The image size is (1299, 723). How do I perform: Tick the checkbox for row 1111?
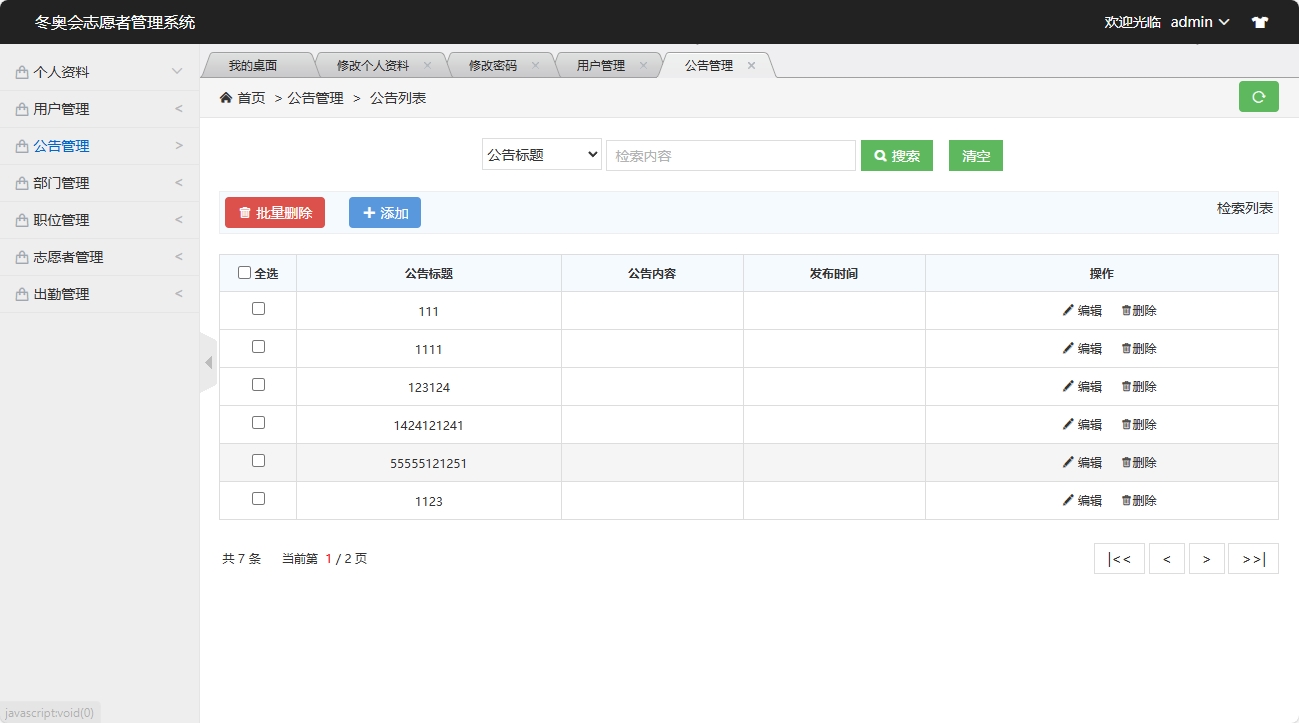258,347
